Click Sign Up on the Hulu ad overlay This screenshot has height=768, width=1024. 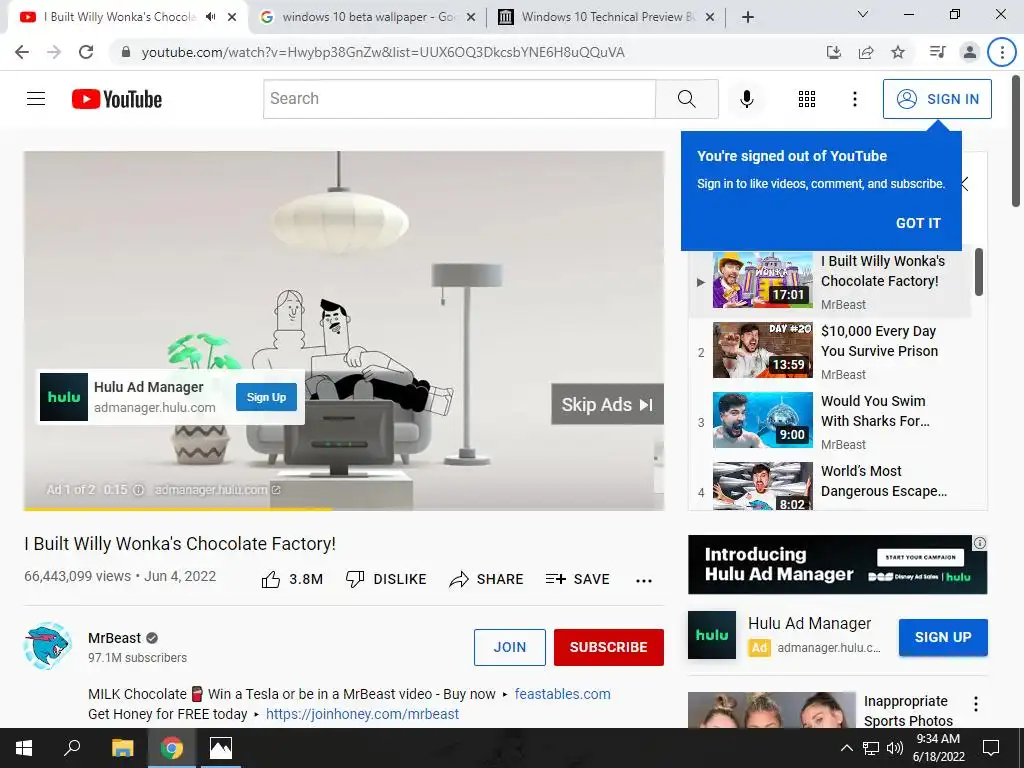coord(266,397)
